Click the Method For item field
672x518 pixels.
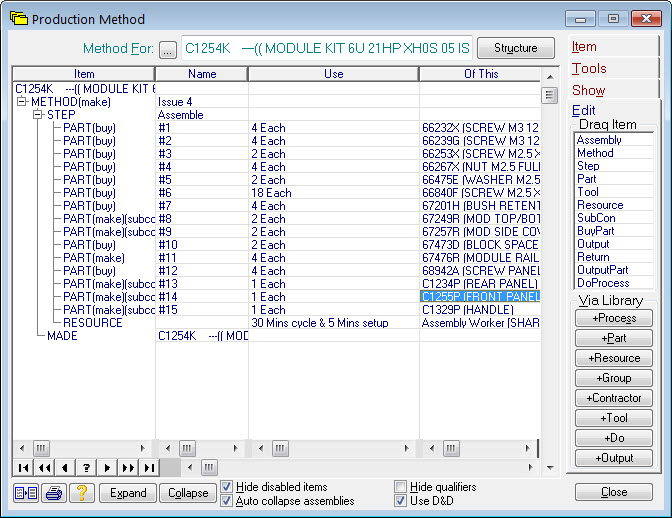point(327,48)
